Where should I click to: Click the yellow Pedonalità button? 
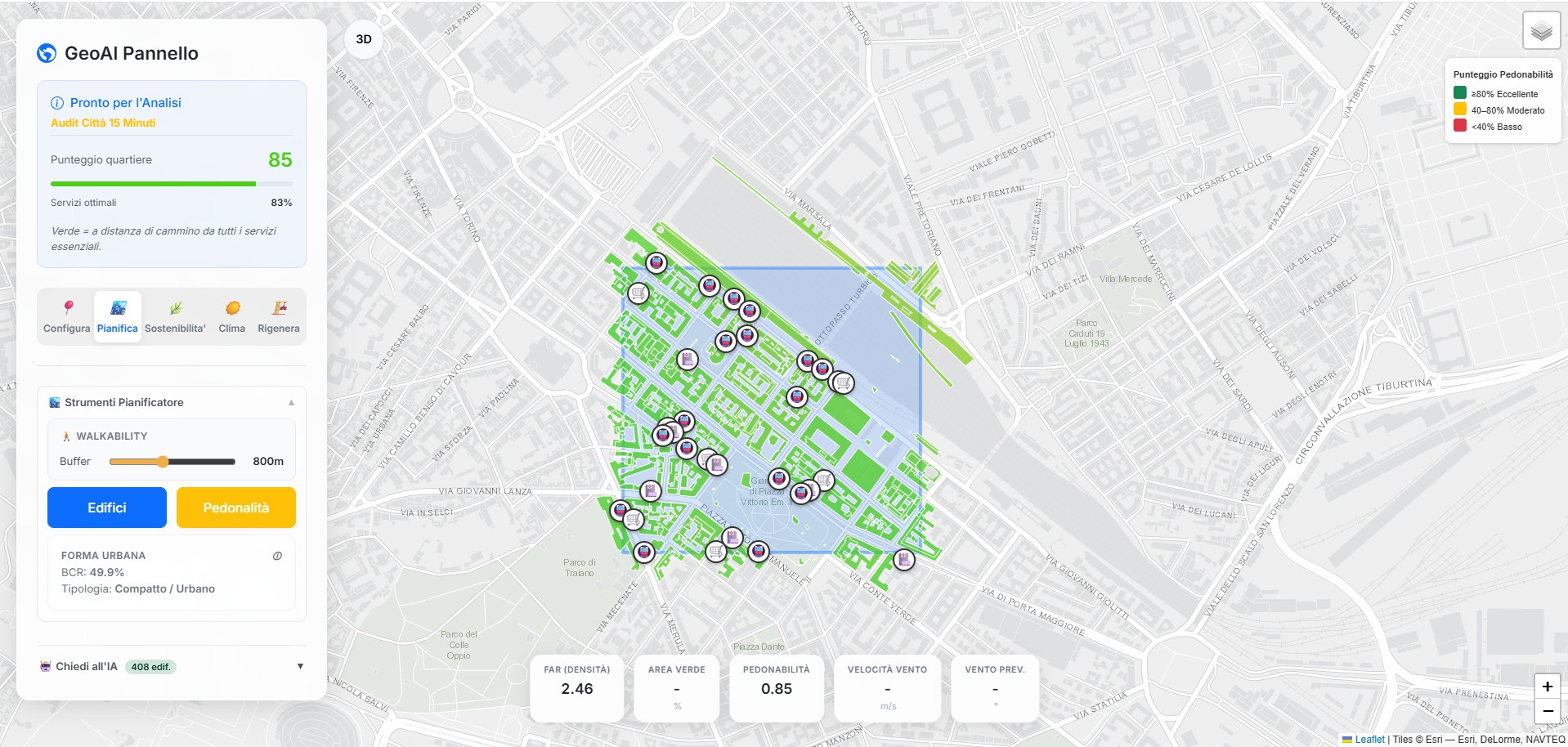pyautogui.click(x=236, y=508)
